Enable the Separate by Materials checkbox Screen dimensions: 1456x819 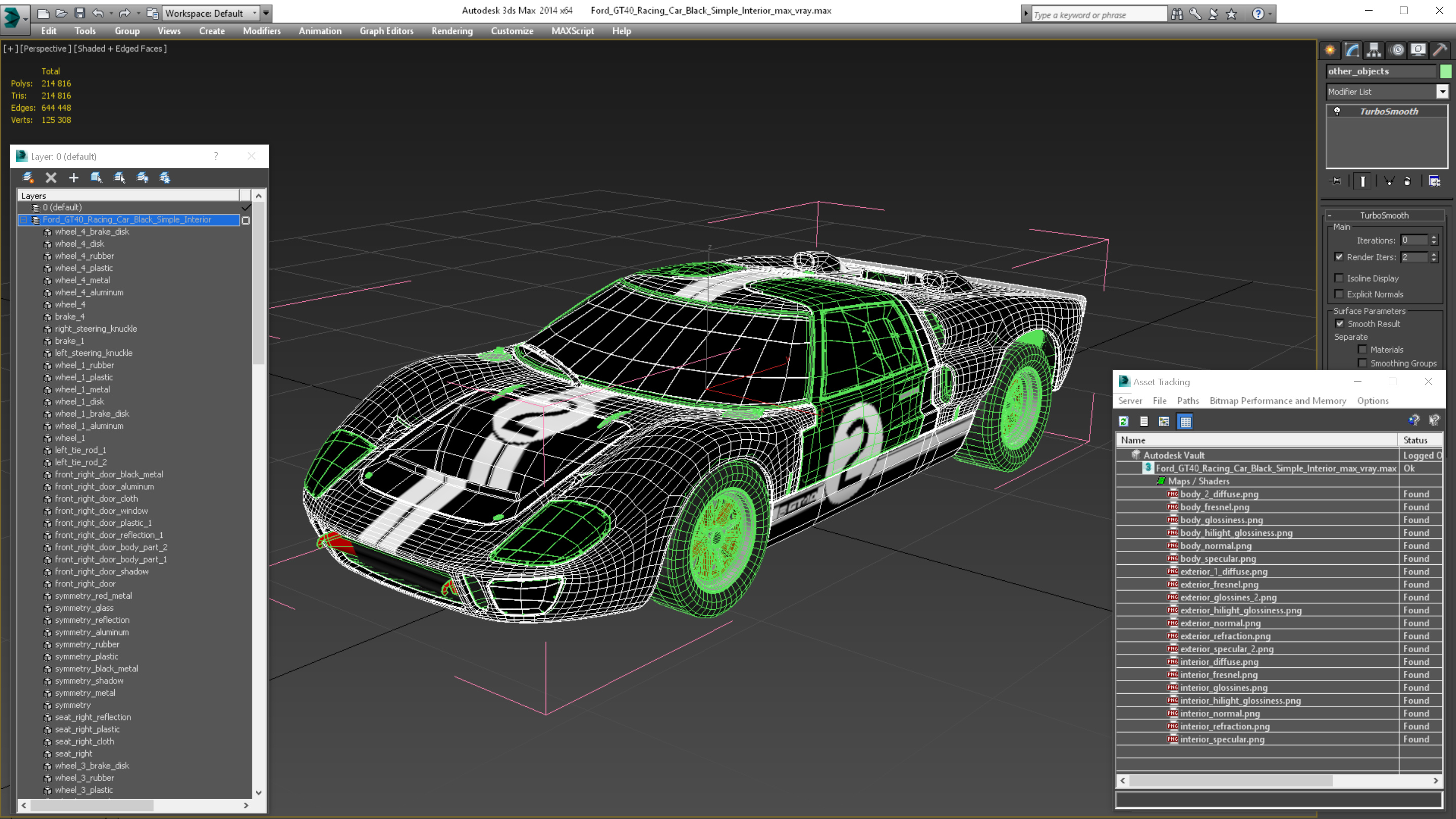point(1363,349)
